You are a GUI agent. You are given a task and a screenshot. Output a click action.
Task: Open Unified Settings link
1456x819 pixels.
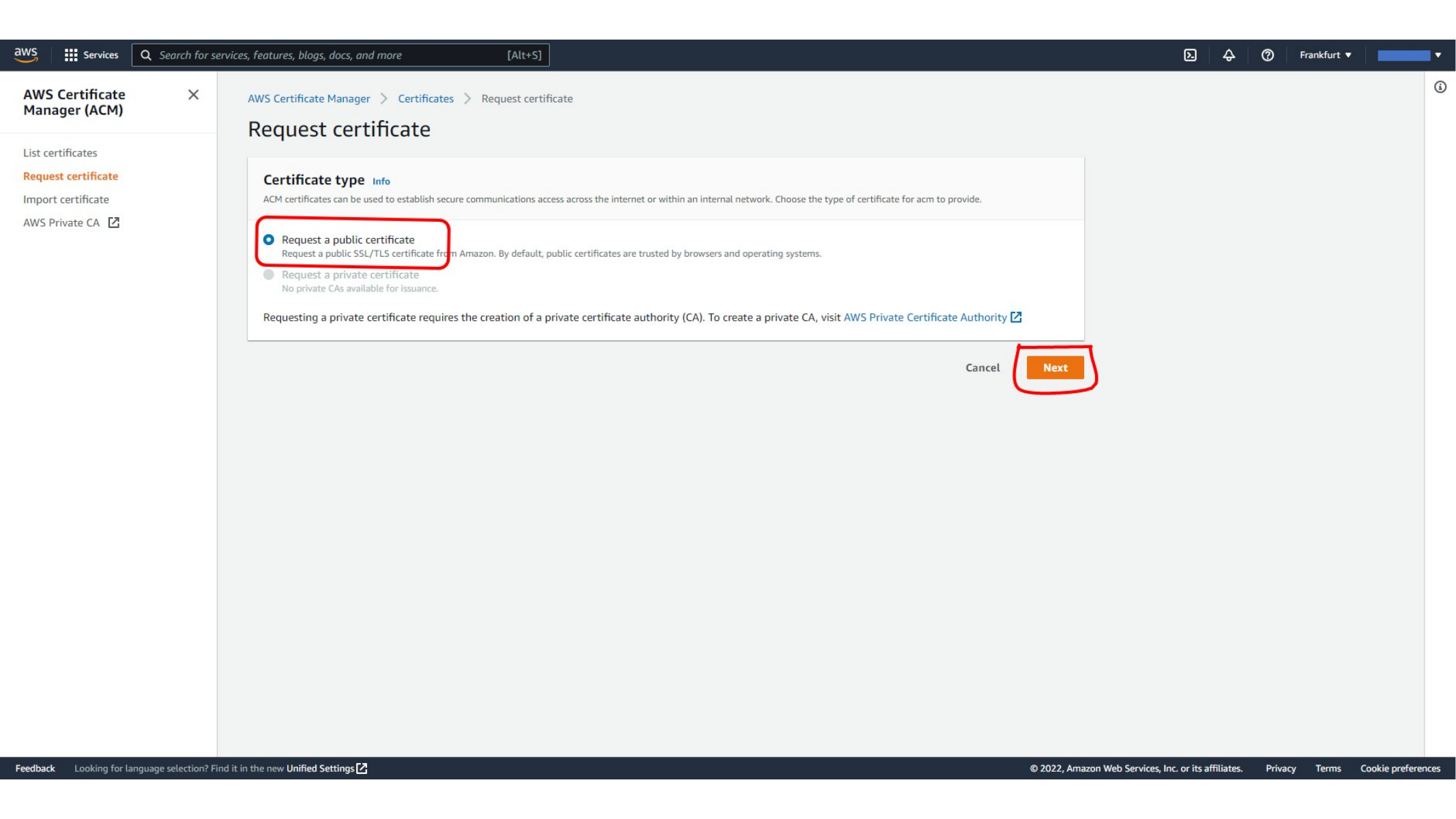point(321,768)
